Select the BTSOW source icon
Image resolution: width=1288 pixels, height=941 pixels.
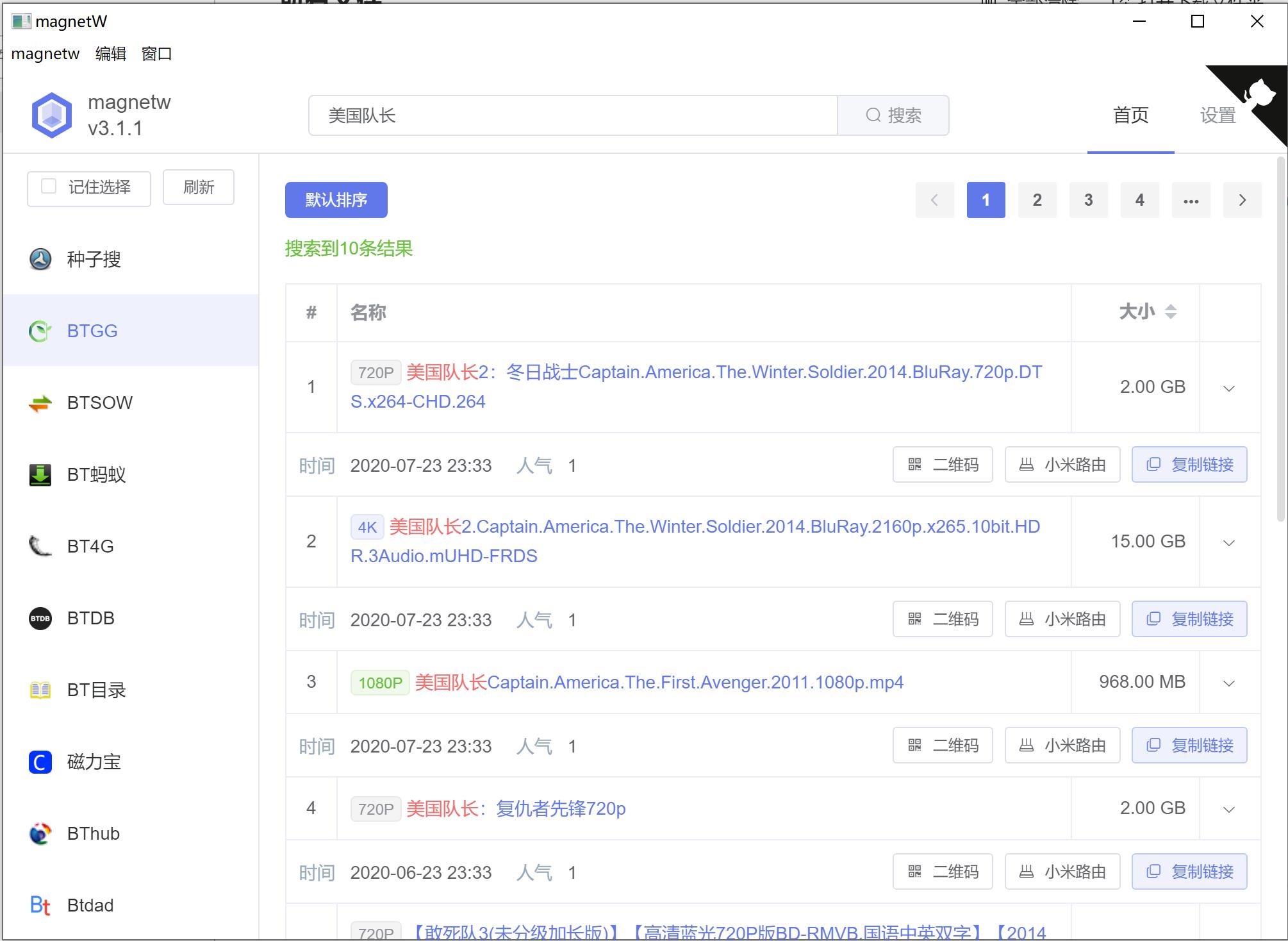40,403
